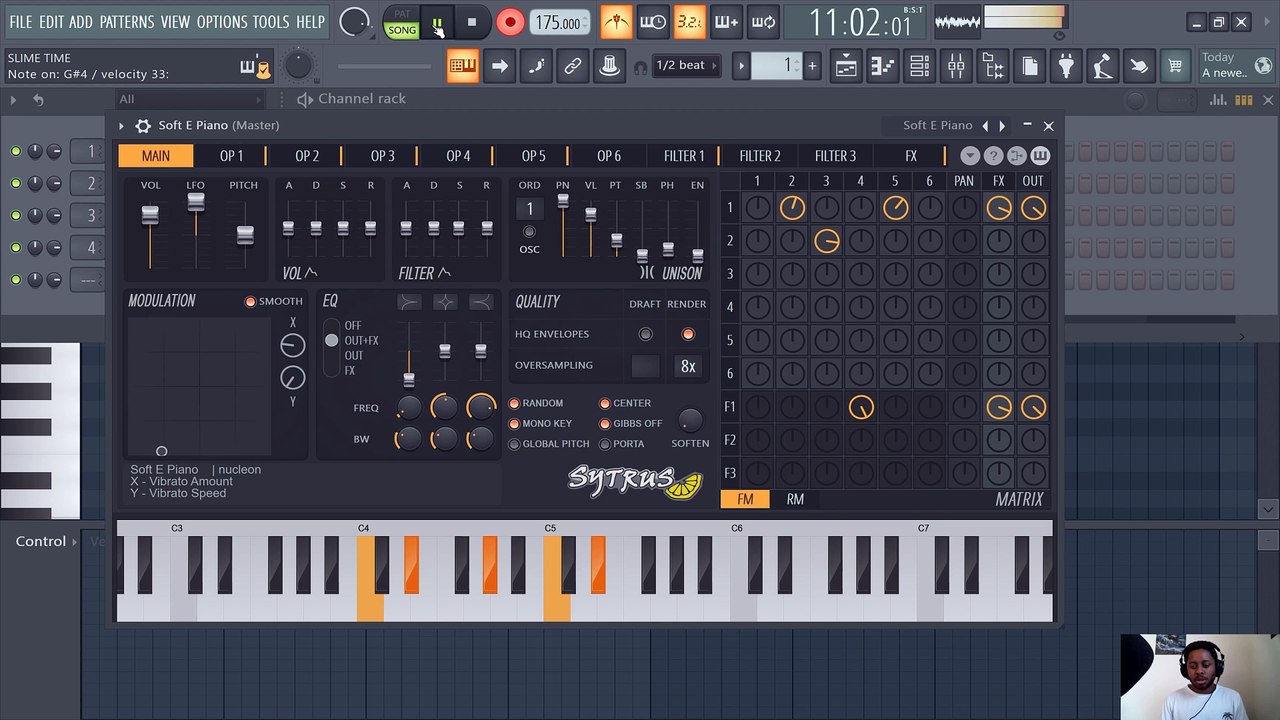Toggle the SMOOTH modulation option

274,301
